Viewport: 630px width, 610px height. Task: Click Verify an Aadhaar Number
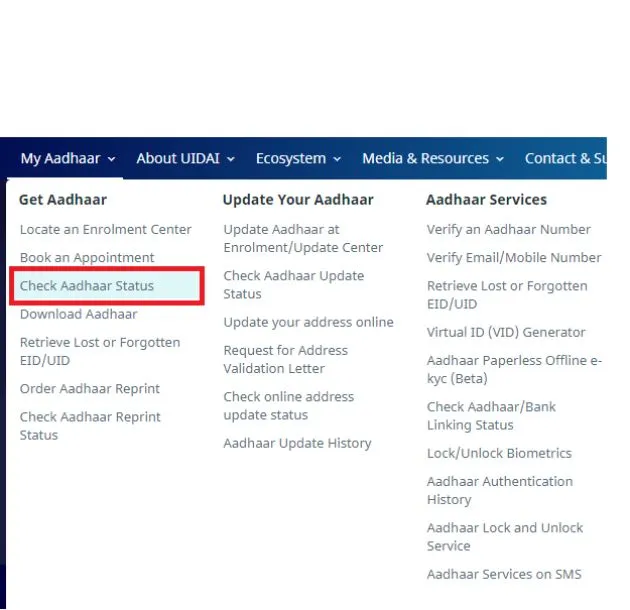click(x=508, y=229)
